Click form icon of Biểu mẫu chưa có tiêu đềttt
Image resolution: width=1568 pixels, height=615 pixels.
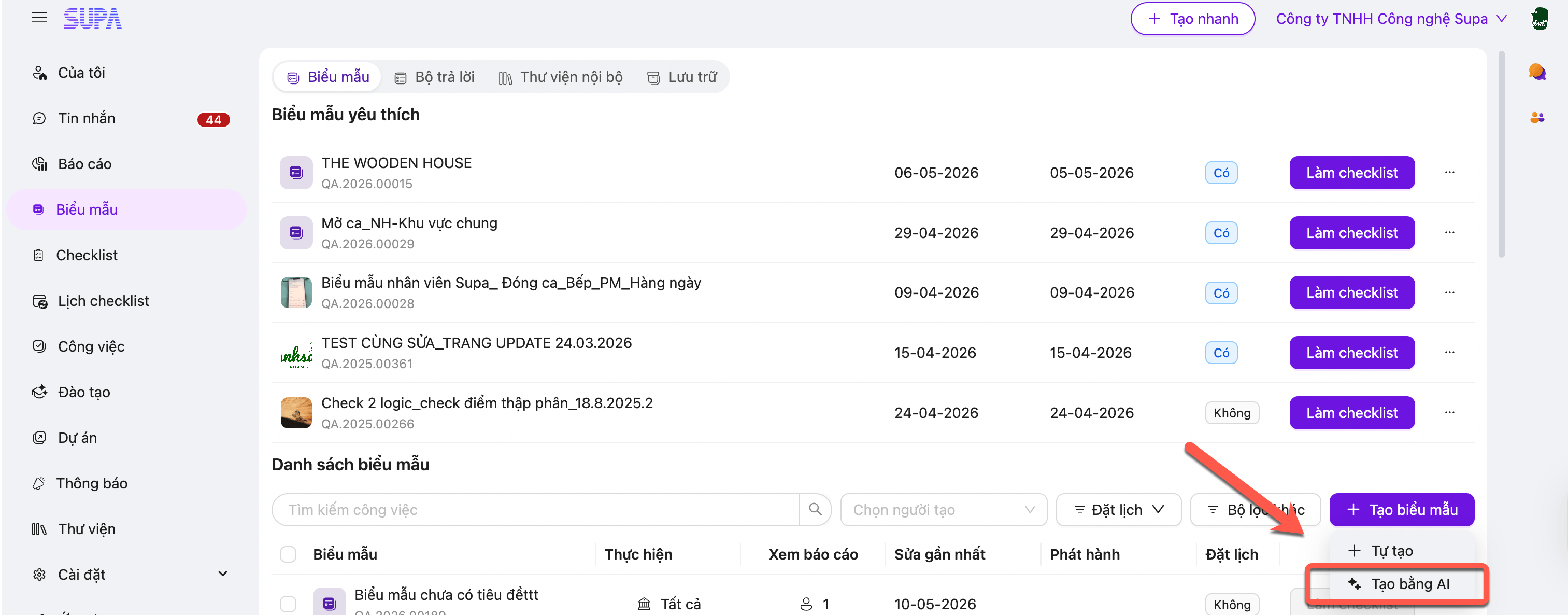(x=329, y=602)
